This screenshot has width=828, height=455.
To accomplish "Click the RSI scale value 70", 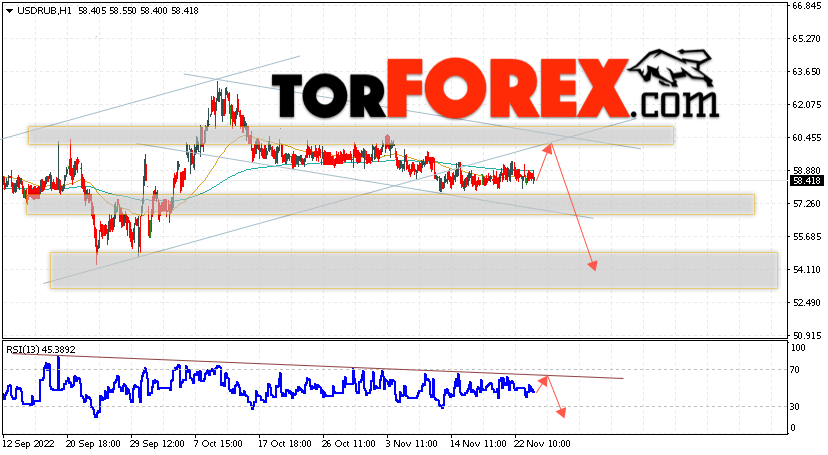I will 795,369.
